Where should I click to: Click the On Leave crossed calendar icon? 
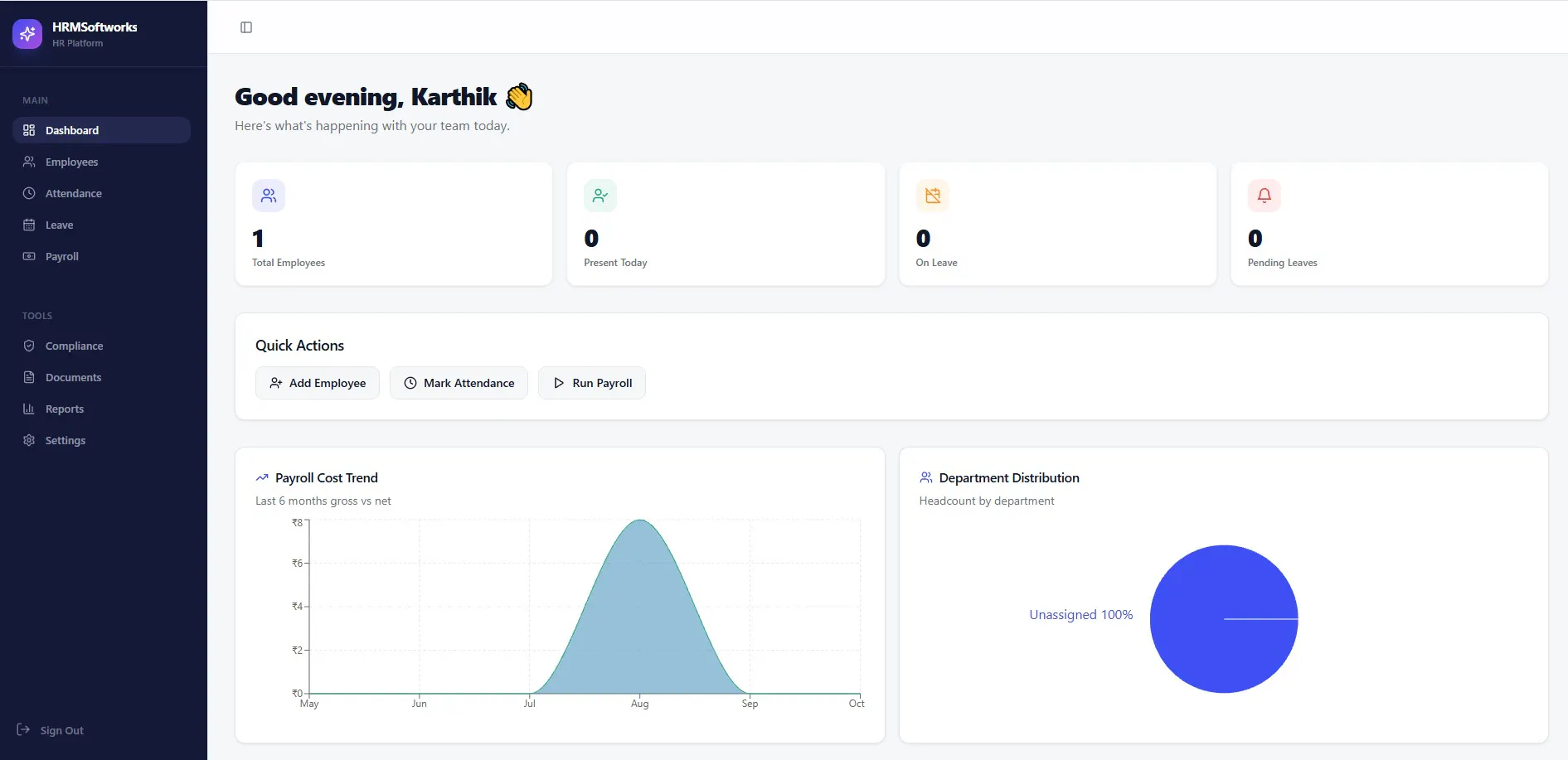933,196
